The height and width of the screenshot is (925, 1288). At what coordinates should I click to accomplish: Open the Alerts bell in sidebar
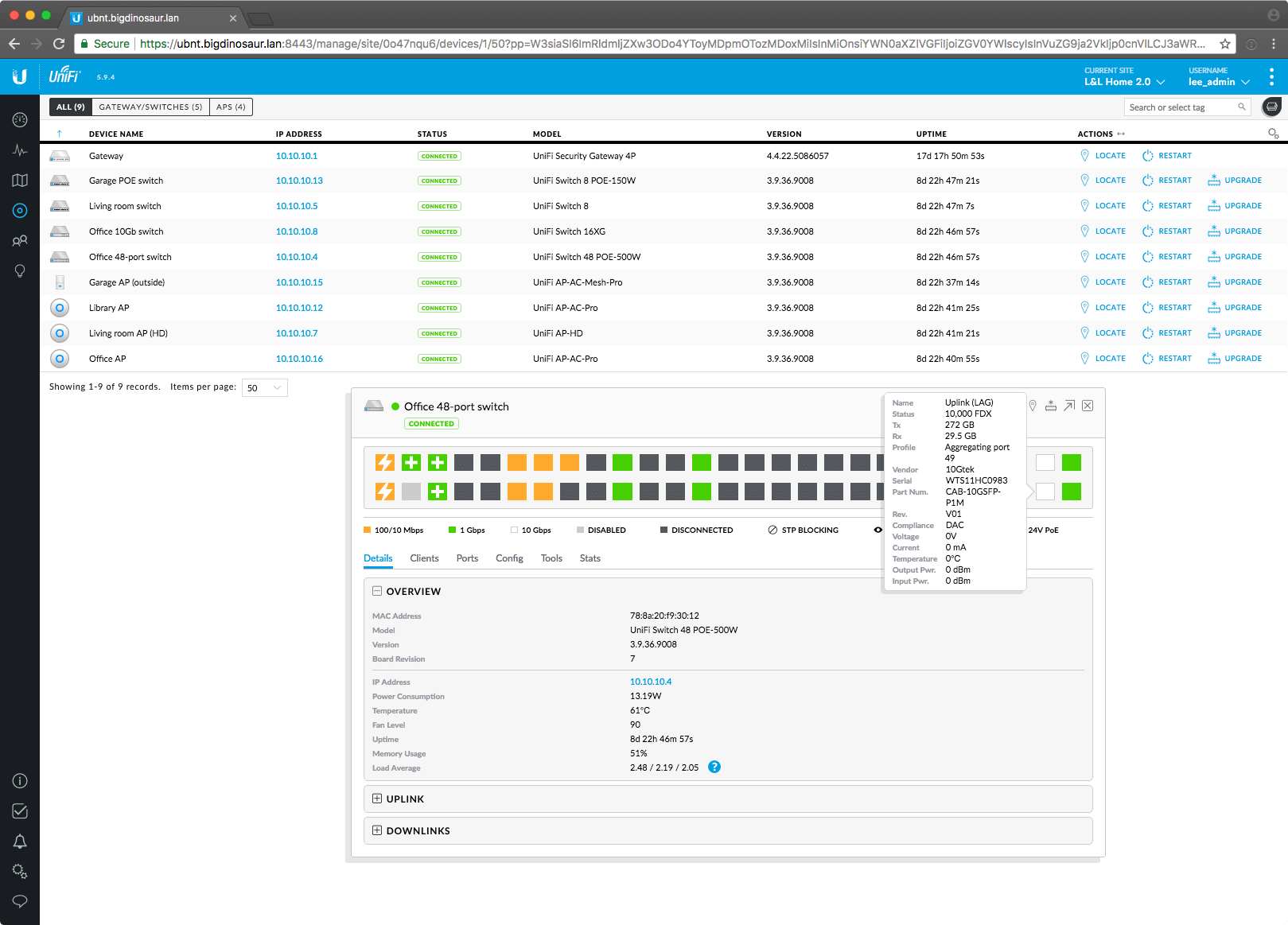[20, 841]
